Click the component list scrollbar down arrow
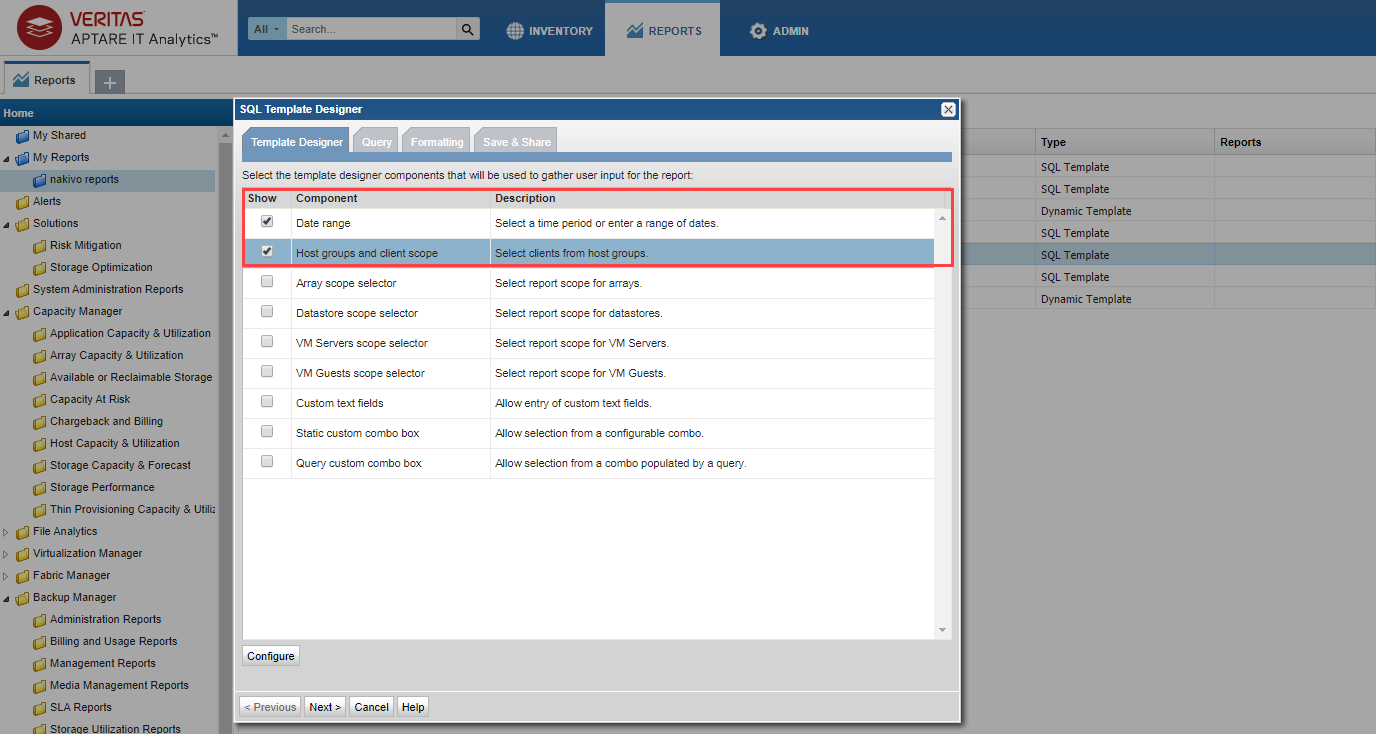1376x734 pixels. pyautogui.click(x=942, y=630)
